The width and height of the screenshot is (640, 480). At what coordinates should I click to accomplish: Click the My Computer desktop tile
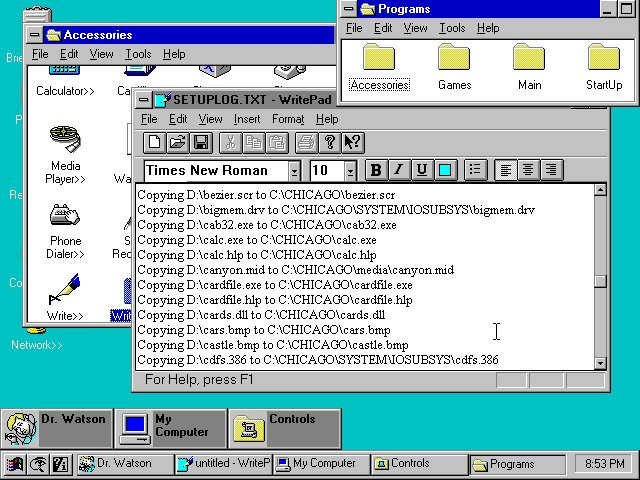point(171,429)
